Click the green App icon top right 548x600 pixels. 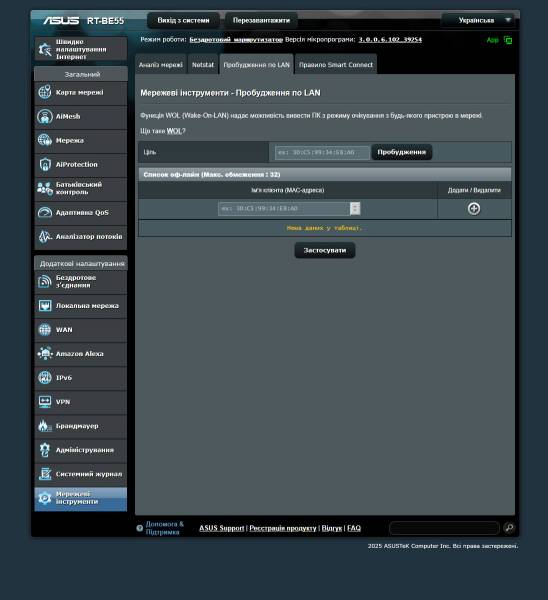click(508, 40)
